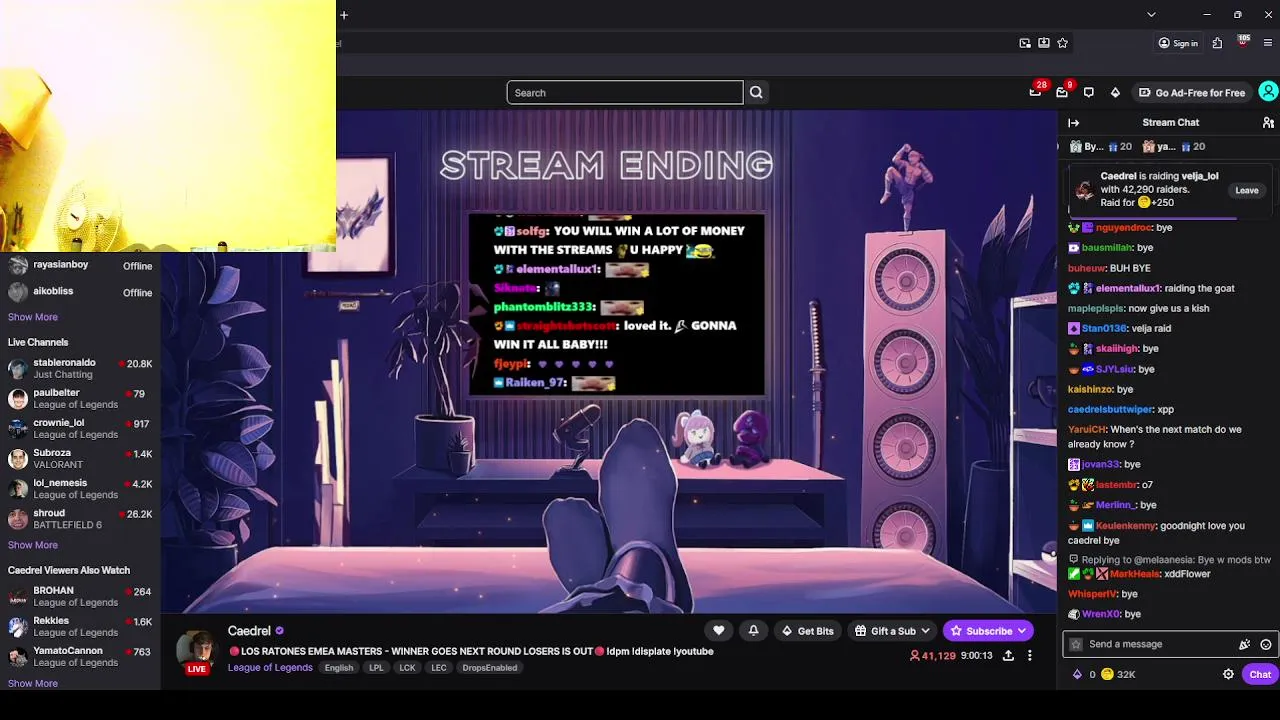
Task: Click the magnifier search button
Action: (756, 93)
